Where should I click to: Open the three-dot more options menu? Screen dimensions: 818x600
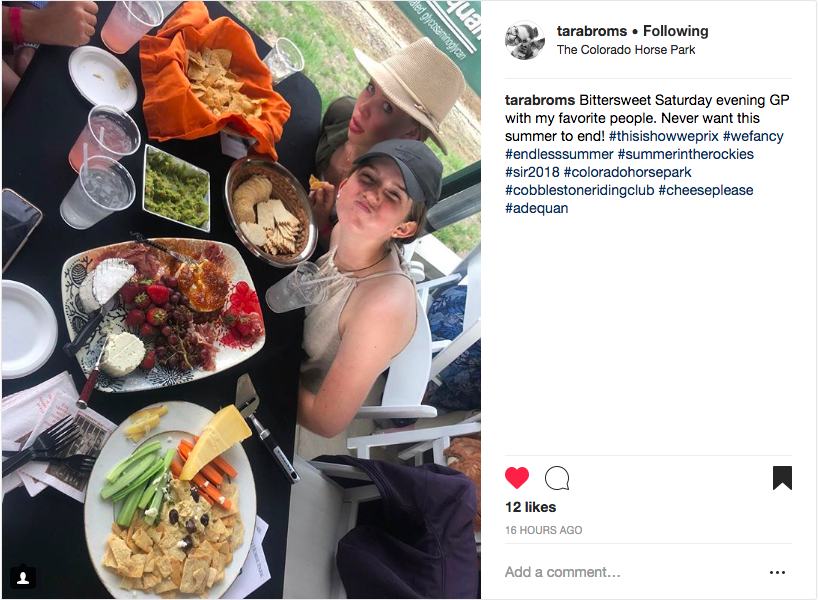[777, 572]
